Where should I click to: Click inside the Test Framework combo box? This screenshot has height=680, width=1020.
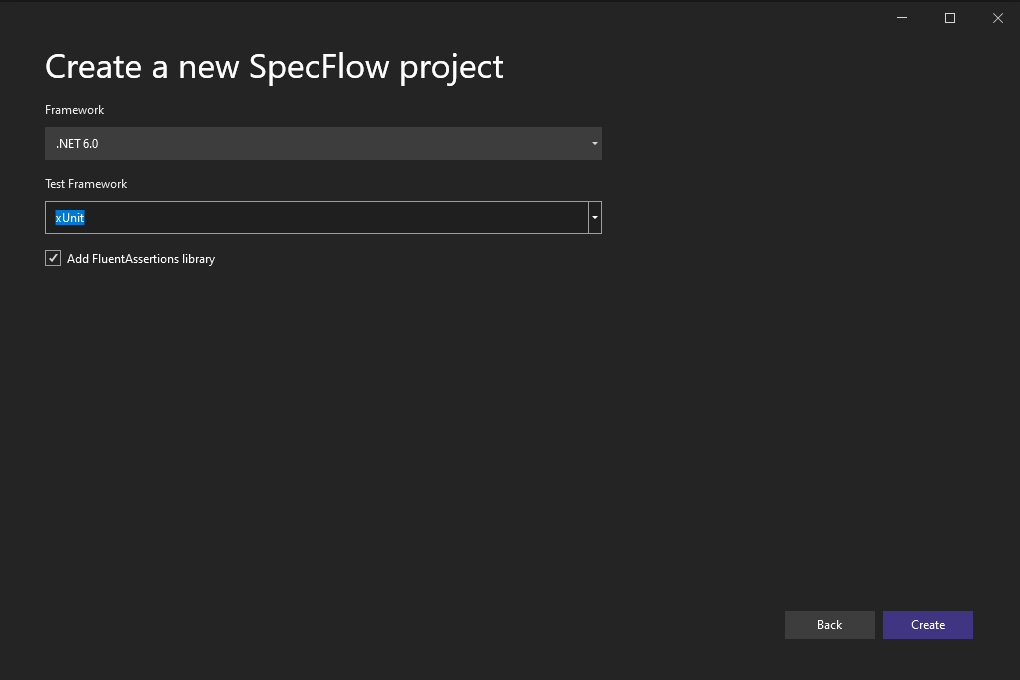(x=300, y=217)
